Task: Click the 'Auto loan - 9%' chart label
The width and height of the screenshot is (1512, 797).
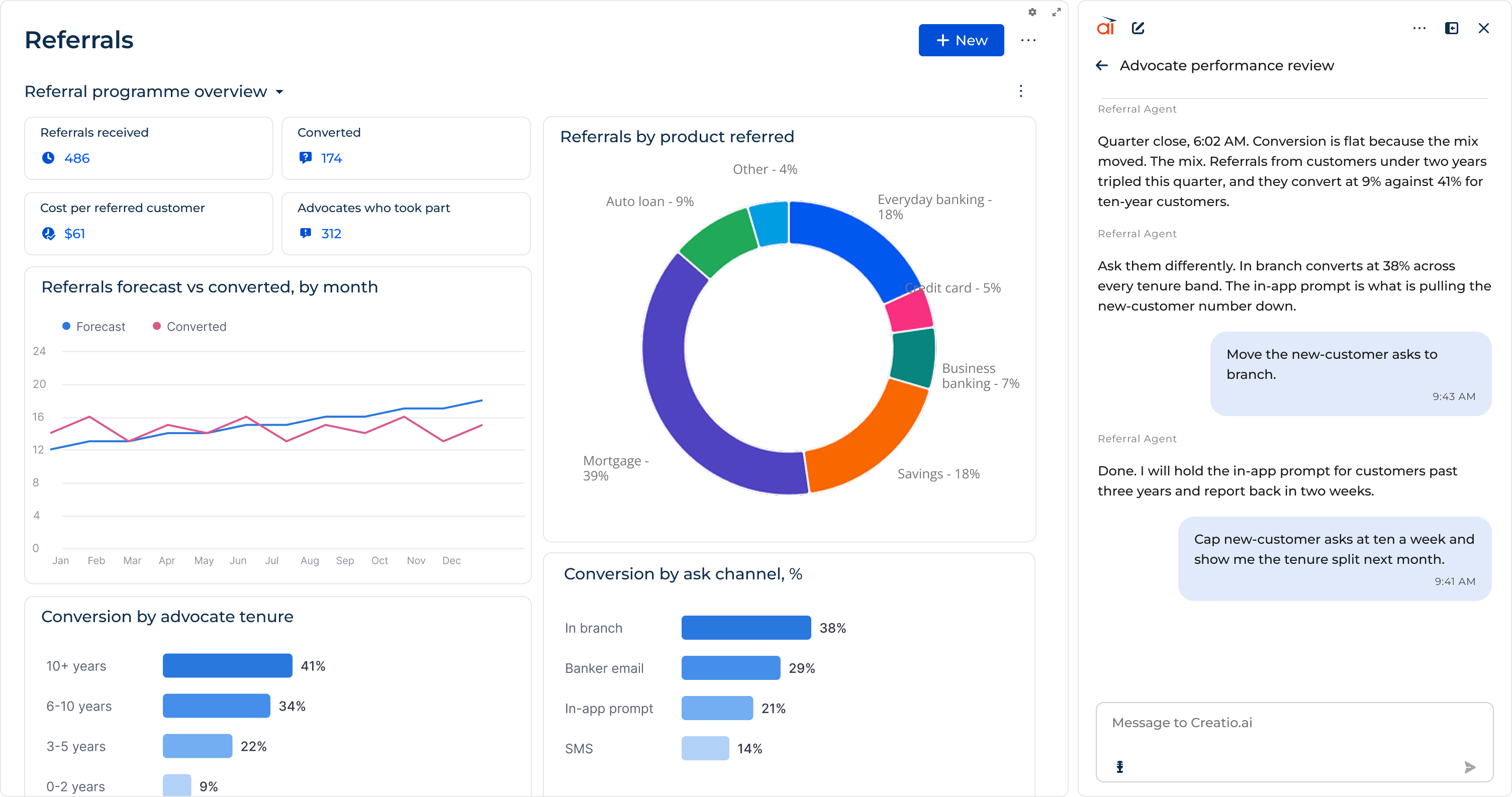Action: click(x=650, y=202)
